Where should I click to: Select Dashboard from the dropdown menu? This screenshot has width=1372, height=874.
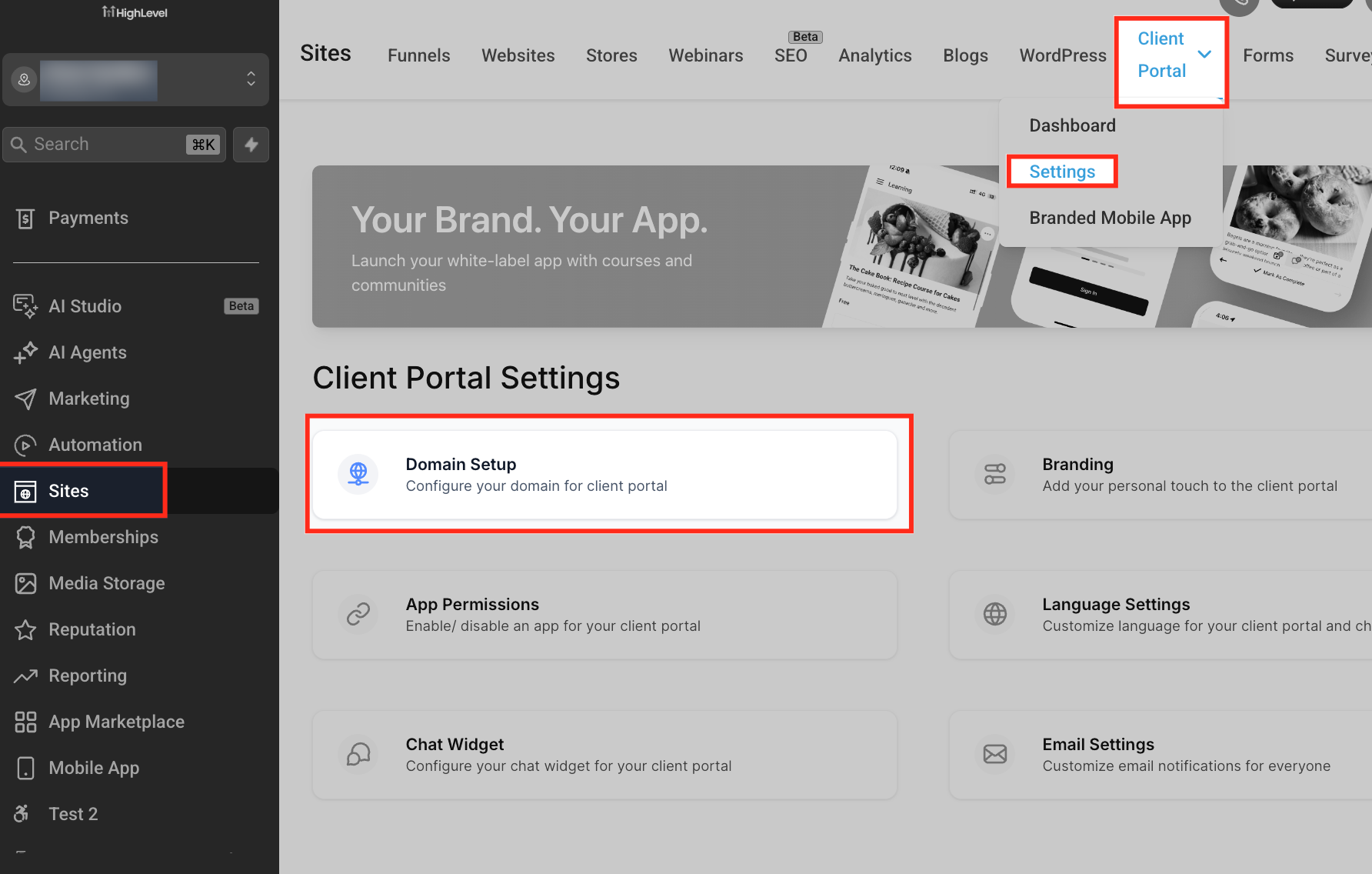tap(1072, 125)
